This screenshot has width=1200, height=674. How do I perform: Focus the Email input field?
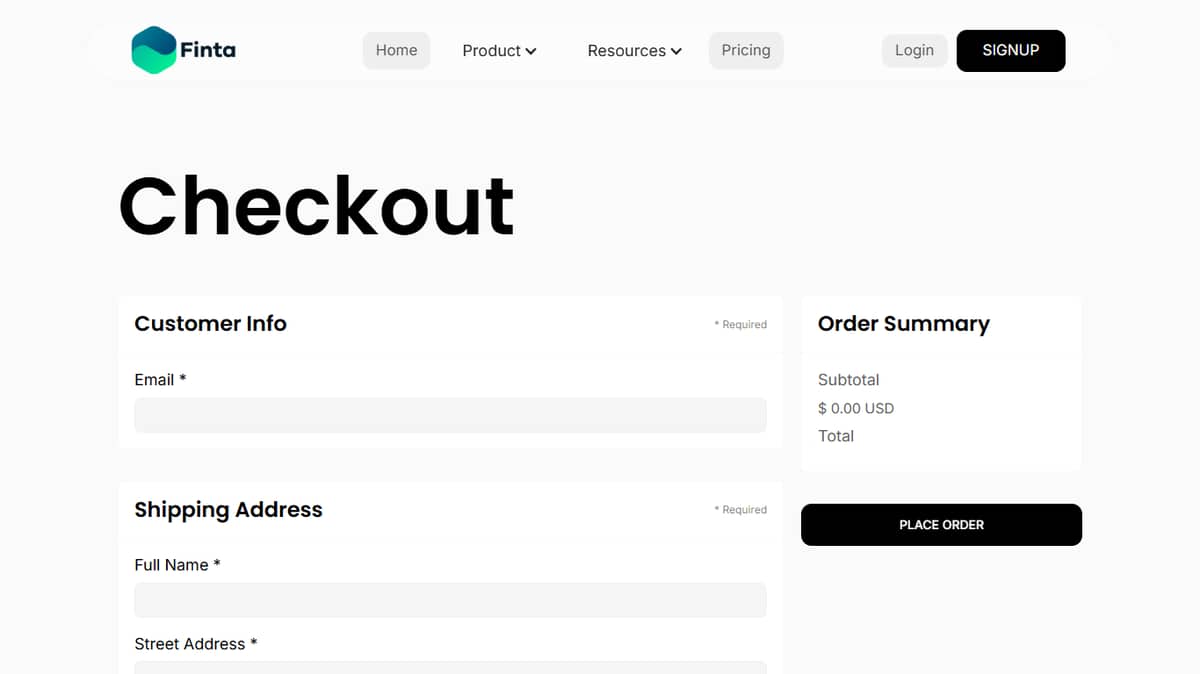click(450, 415)
